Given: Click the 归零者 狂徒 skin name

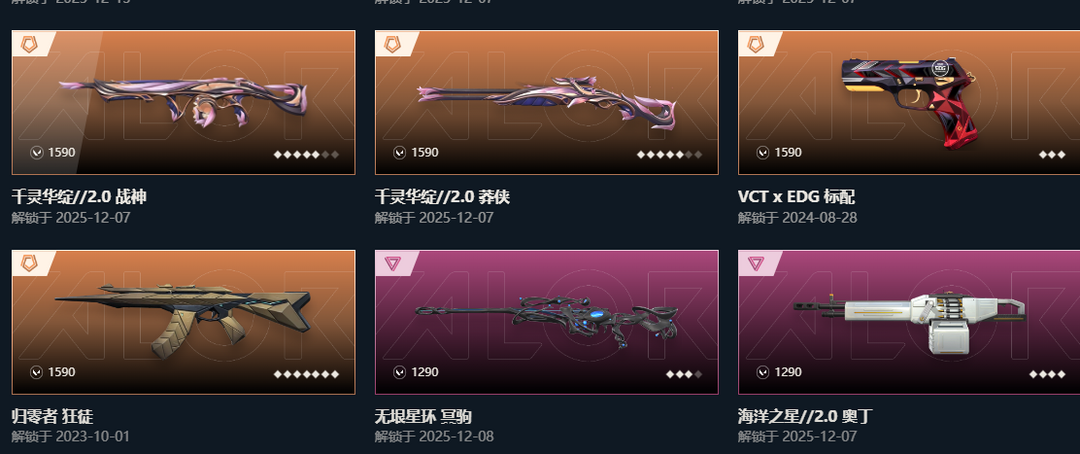Looking at the screenshot, I should pyautogui.click(x=52, y=416).
